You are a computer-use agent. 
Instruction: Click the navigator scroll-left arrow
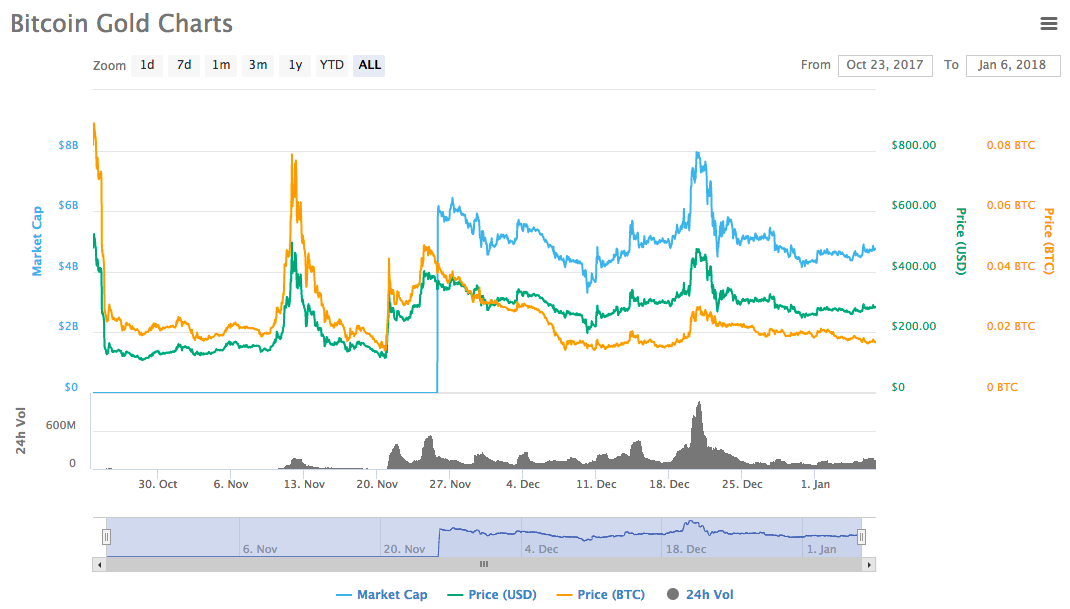tap(100, 565)
